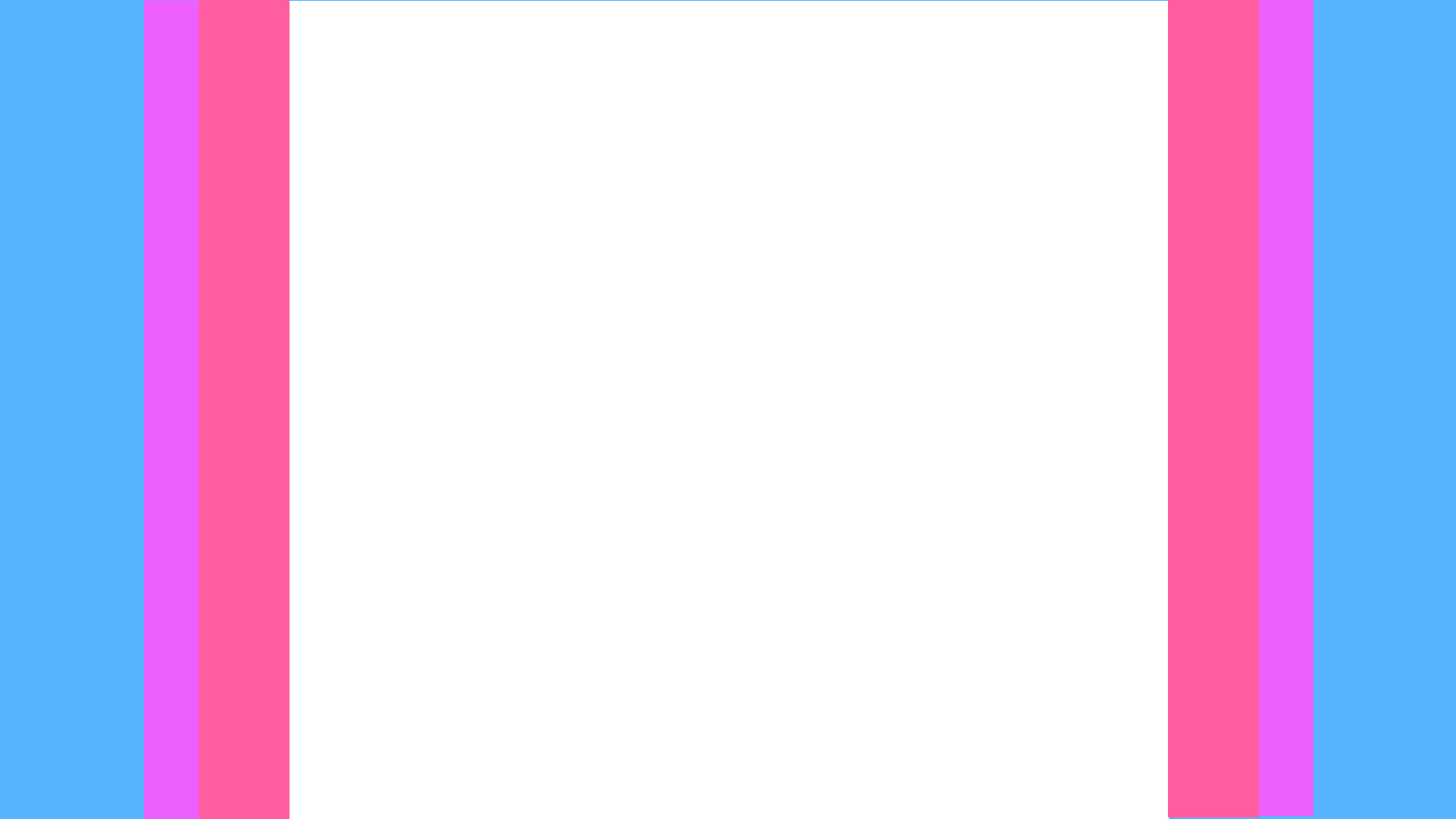Click where right pink stripe meets white panel
Viewport: 1456px width, 819px height.
click(x=1168, y=409)
